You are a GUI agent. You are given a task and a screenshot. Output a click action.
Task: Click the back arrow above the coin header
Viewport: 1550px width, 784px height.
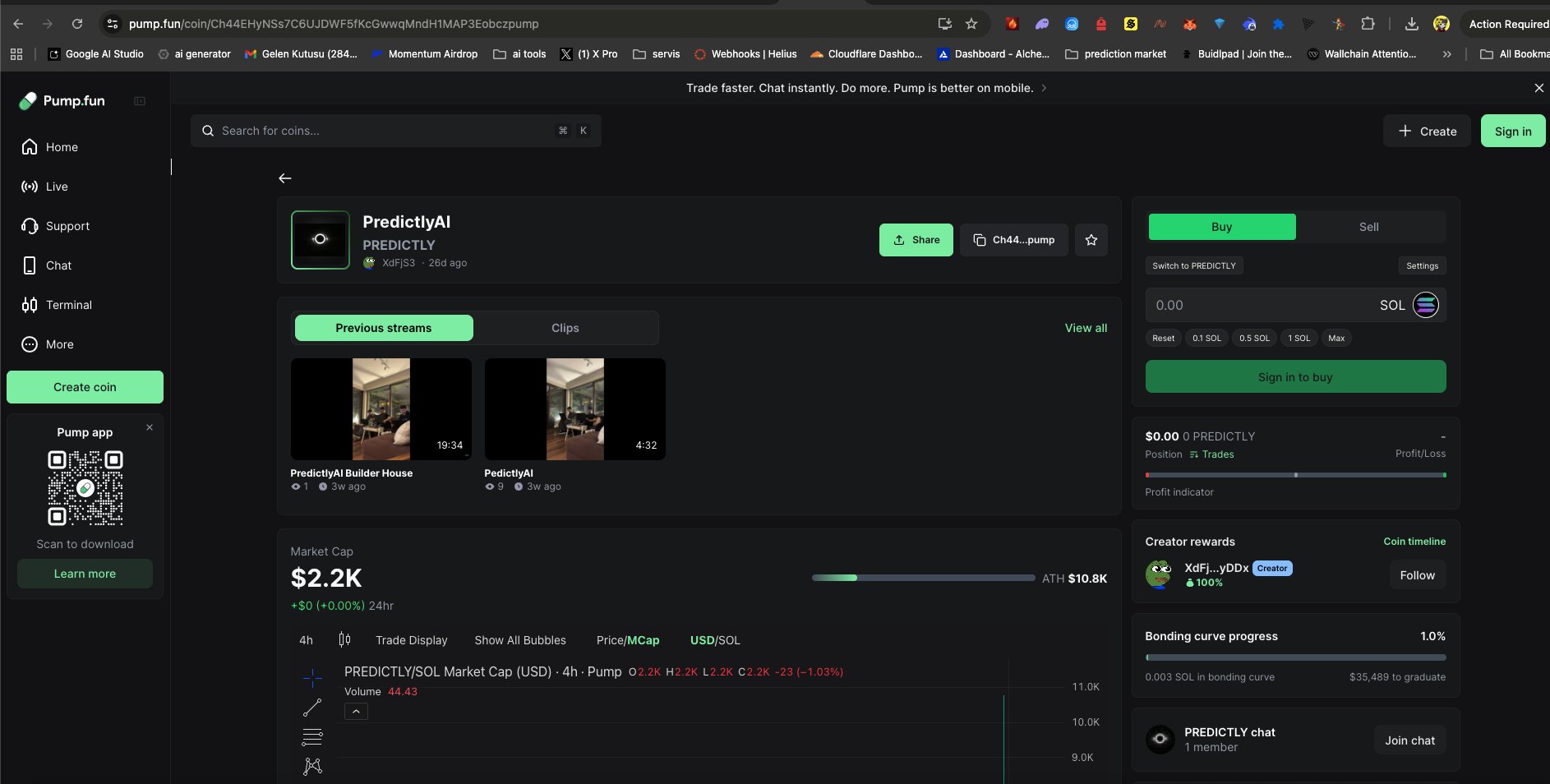pyautogui.click(x=285, y=178)
